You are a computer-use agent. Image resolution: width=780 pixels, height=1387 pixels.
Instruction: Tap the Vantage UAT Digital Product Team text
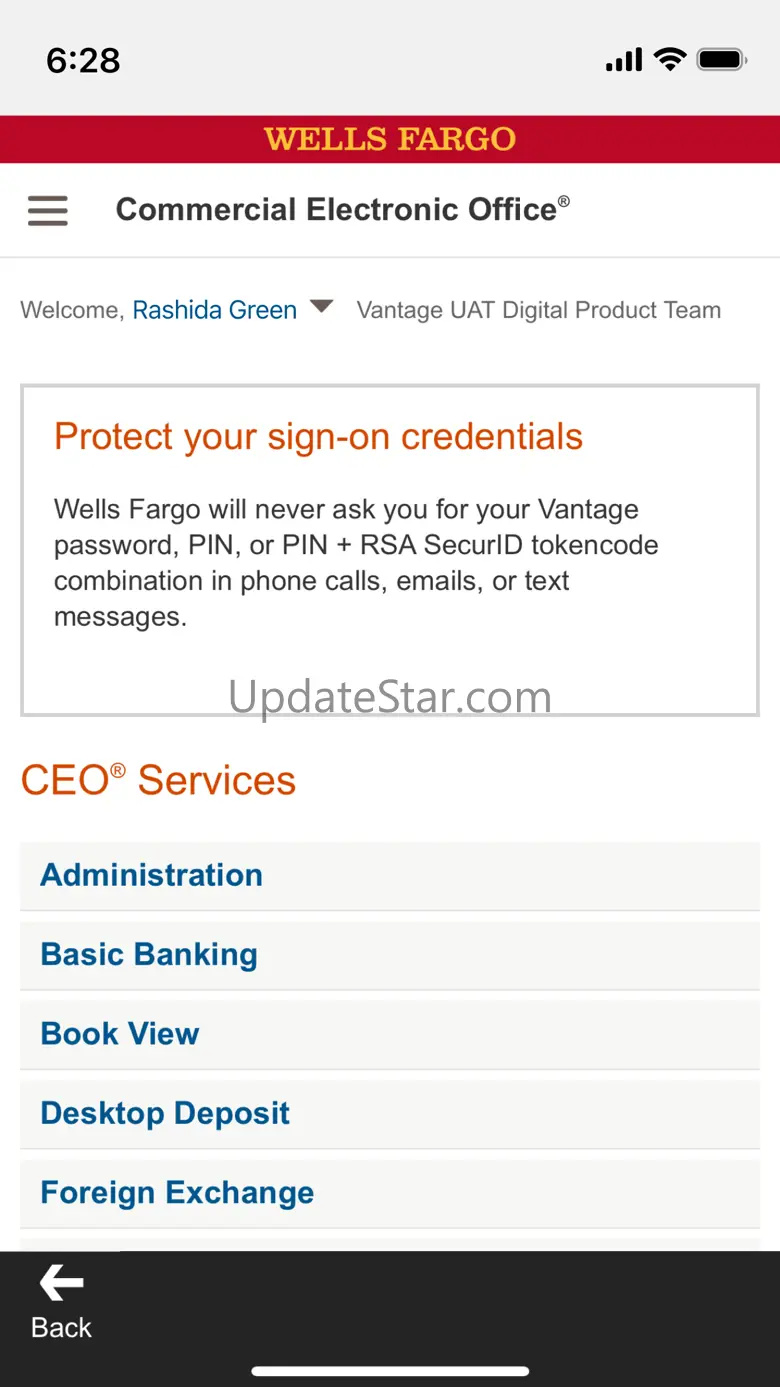tap(538, 310)
